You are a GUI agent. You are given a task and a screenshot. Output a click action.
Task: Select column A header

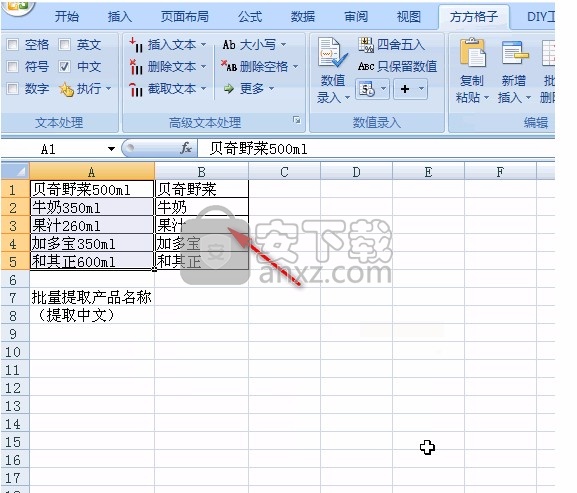coord(92,172)
